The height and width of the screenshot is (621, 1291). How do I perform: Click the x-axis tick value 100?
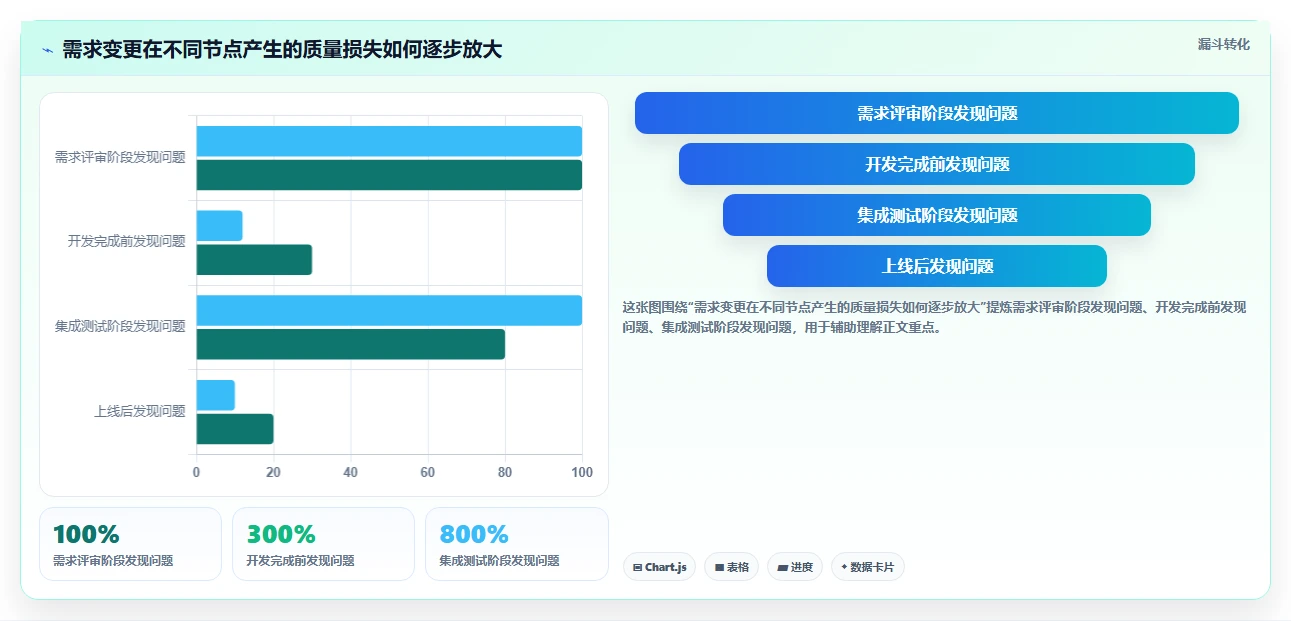tap(582, 472)
